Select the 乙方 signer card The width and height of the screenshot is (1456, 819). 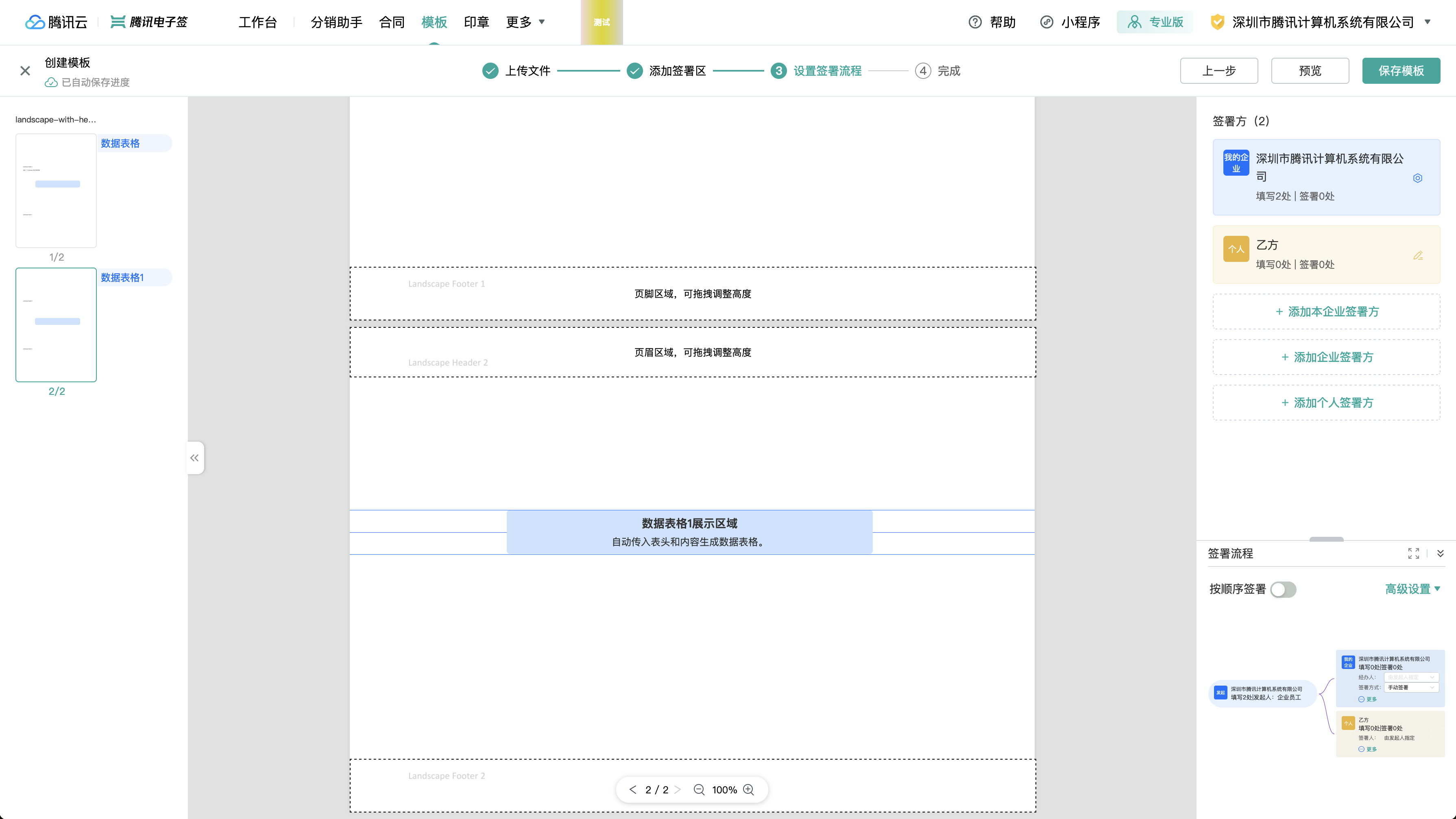1327,254
